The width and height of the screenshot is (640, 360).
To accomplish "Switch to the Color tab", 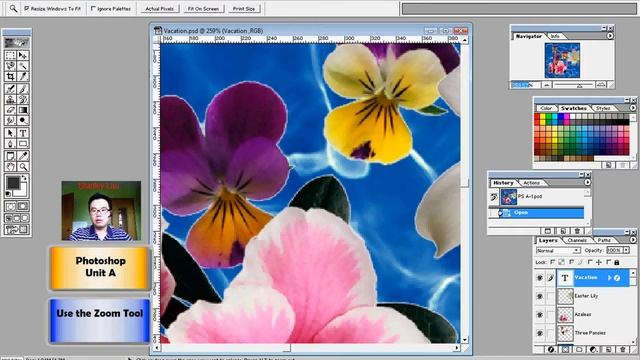I will [546, 108].
